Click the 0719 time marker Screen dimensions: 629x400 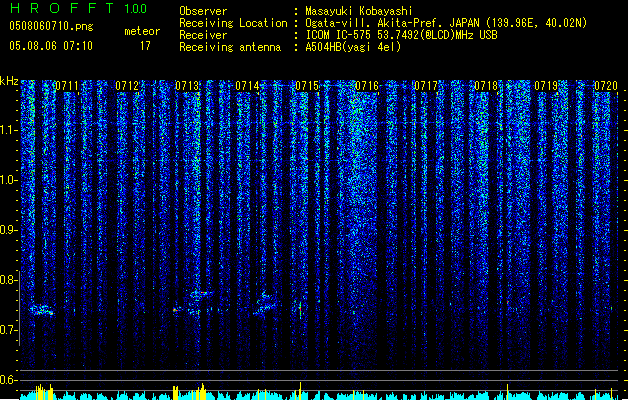[x=546, y=86]
